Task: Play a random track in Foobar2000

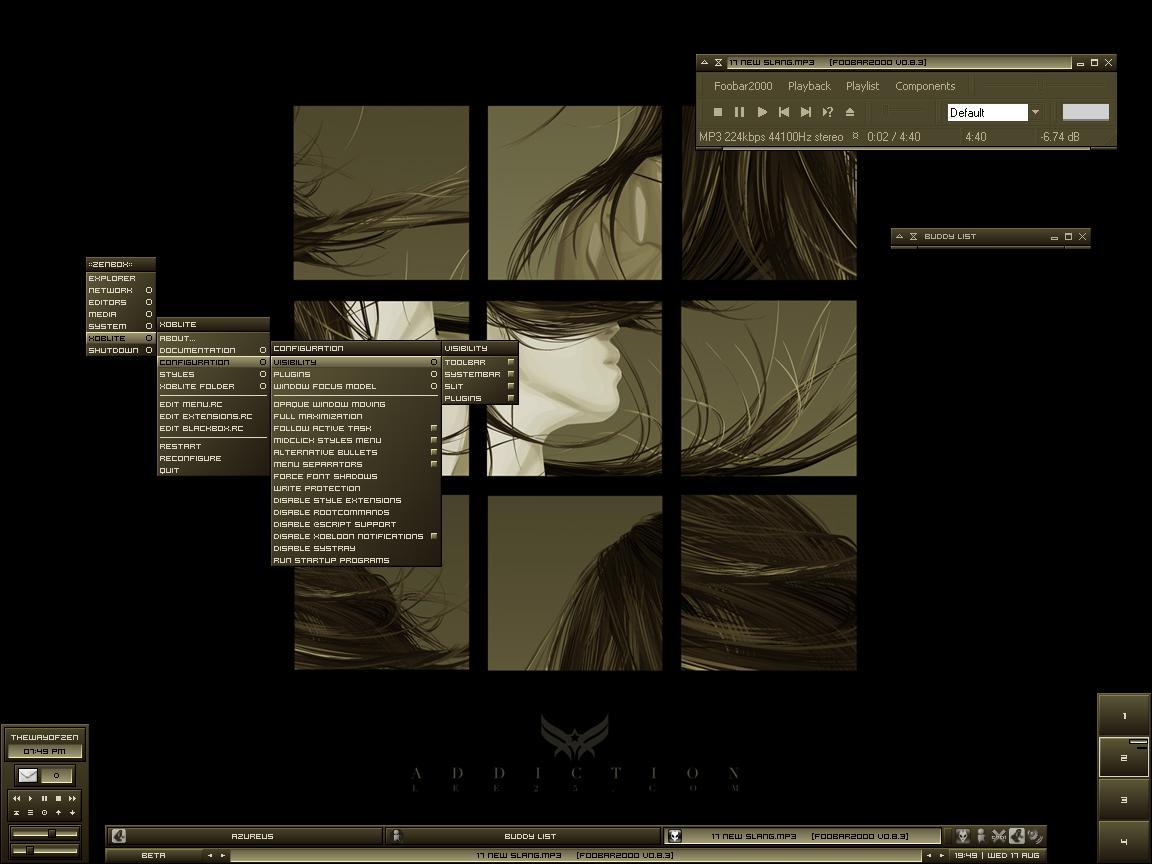Action: tap(828, 112)
